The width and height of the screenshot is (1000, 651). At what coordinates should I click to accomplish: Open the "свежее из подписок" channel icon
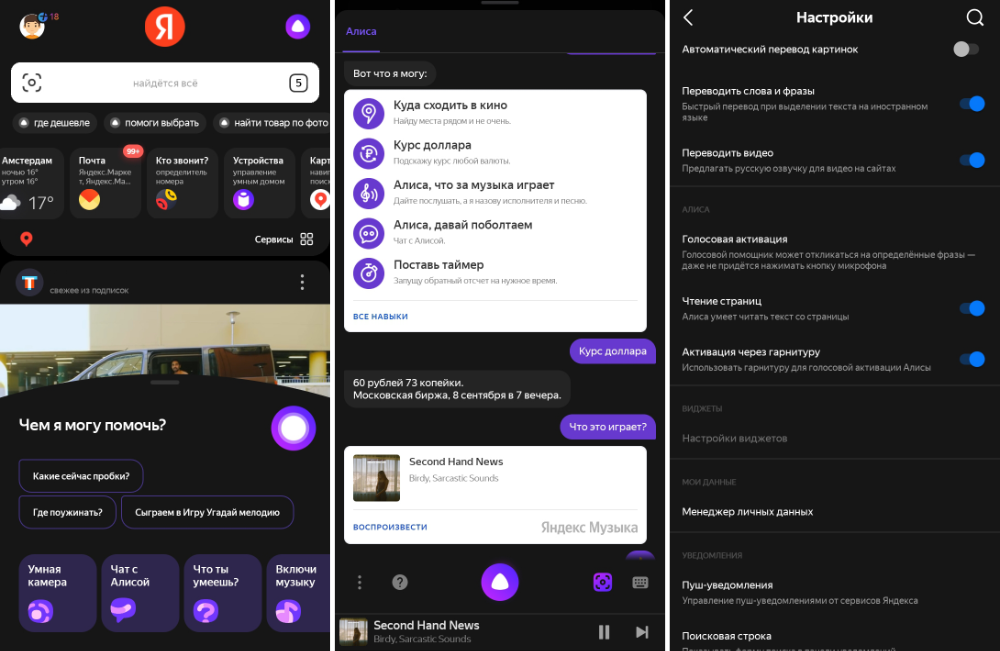tap(29, 282)
